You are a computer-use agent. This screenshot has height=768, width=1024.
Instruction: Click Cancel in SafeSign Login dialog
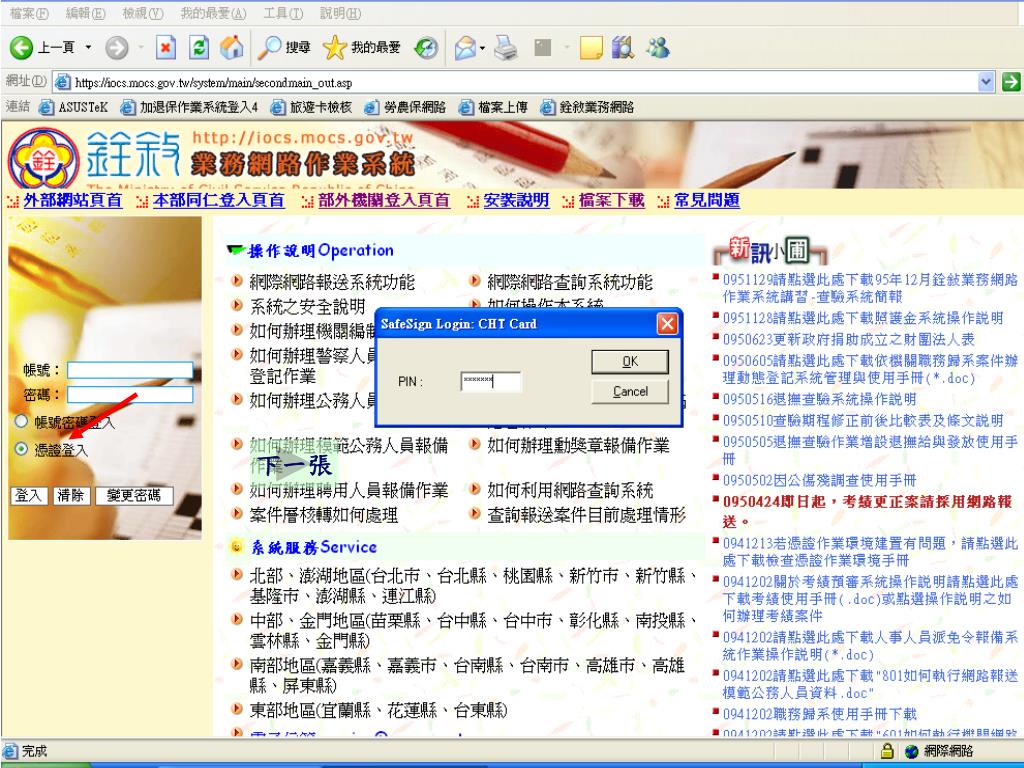[x=630, y=392]
